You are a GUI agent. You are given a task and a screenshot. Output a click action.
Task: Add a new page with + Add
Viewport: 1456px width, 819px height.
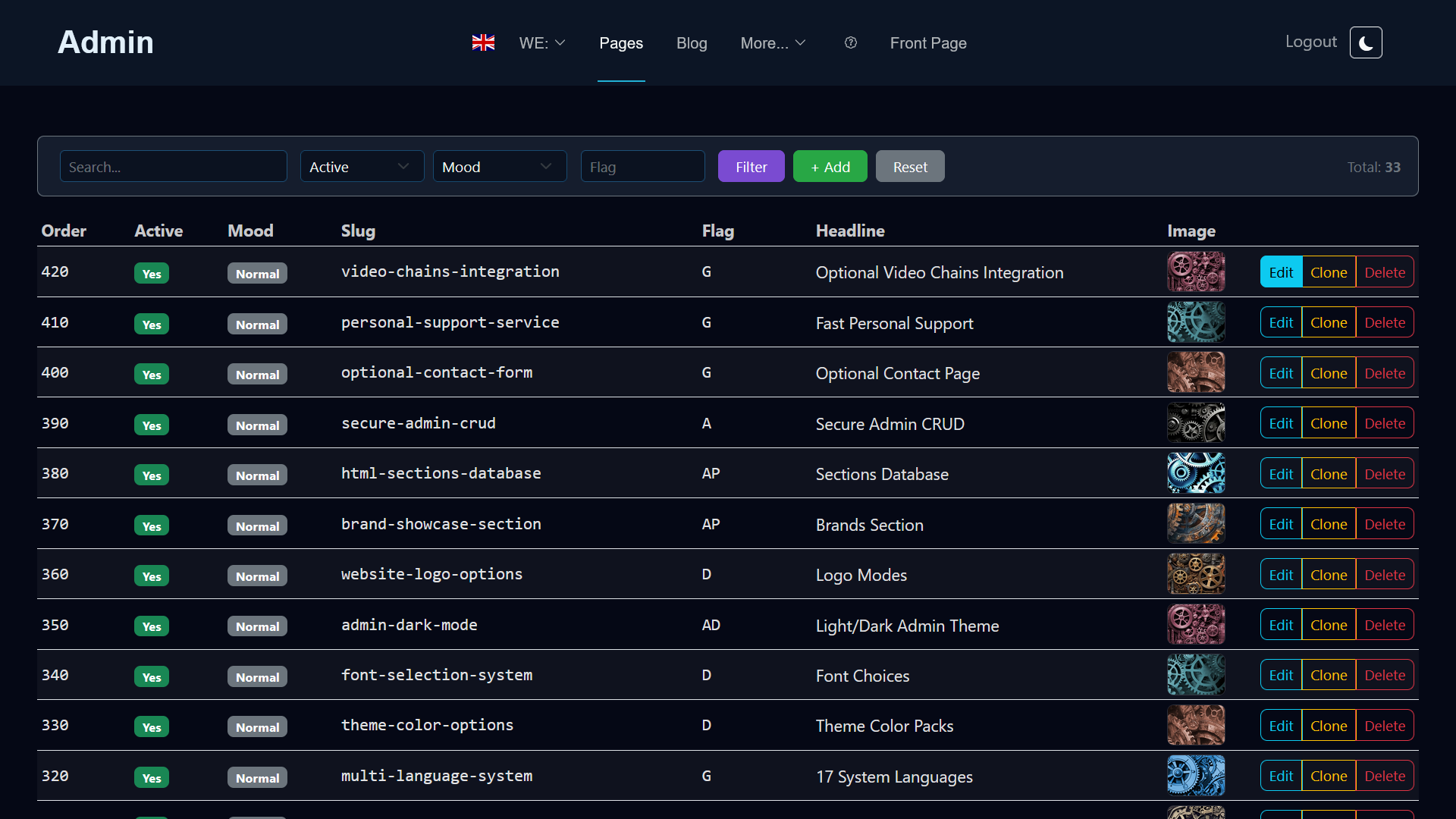coord(830,167)
